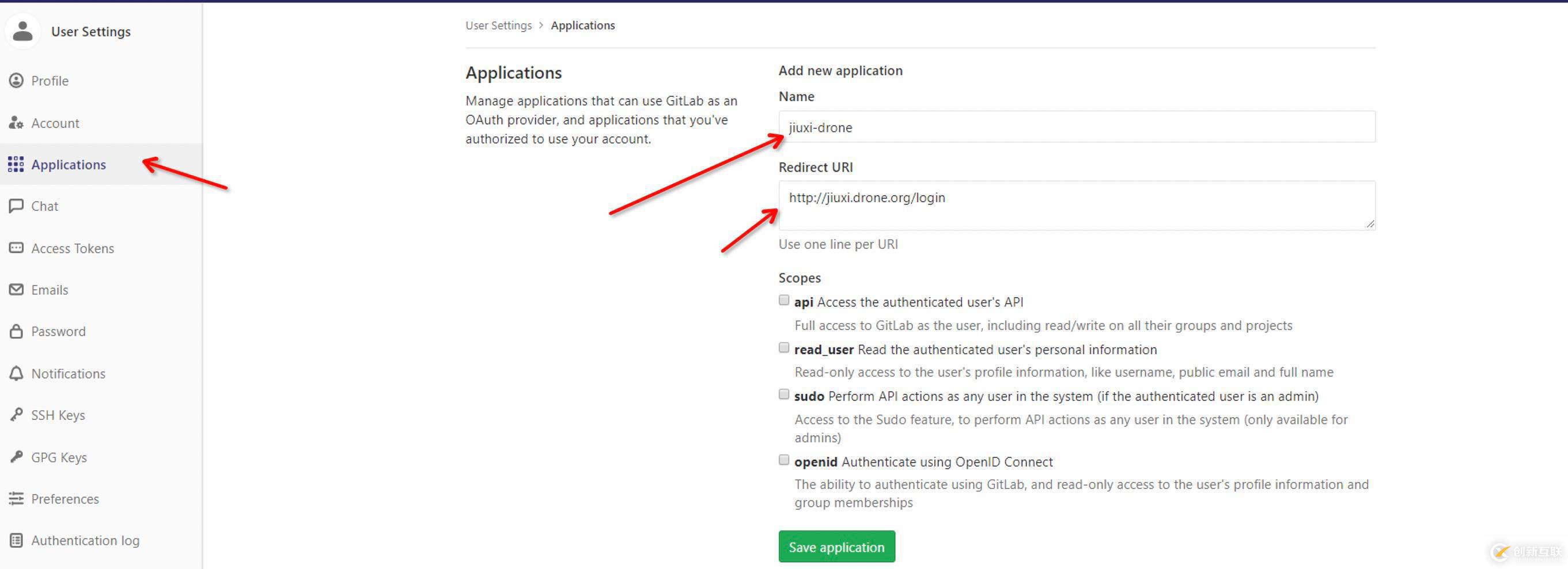Focus the application Name input field
The image size is (1568, 569).
pos(1076,127)
